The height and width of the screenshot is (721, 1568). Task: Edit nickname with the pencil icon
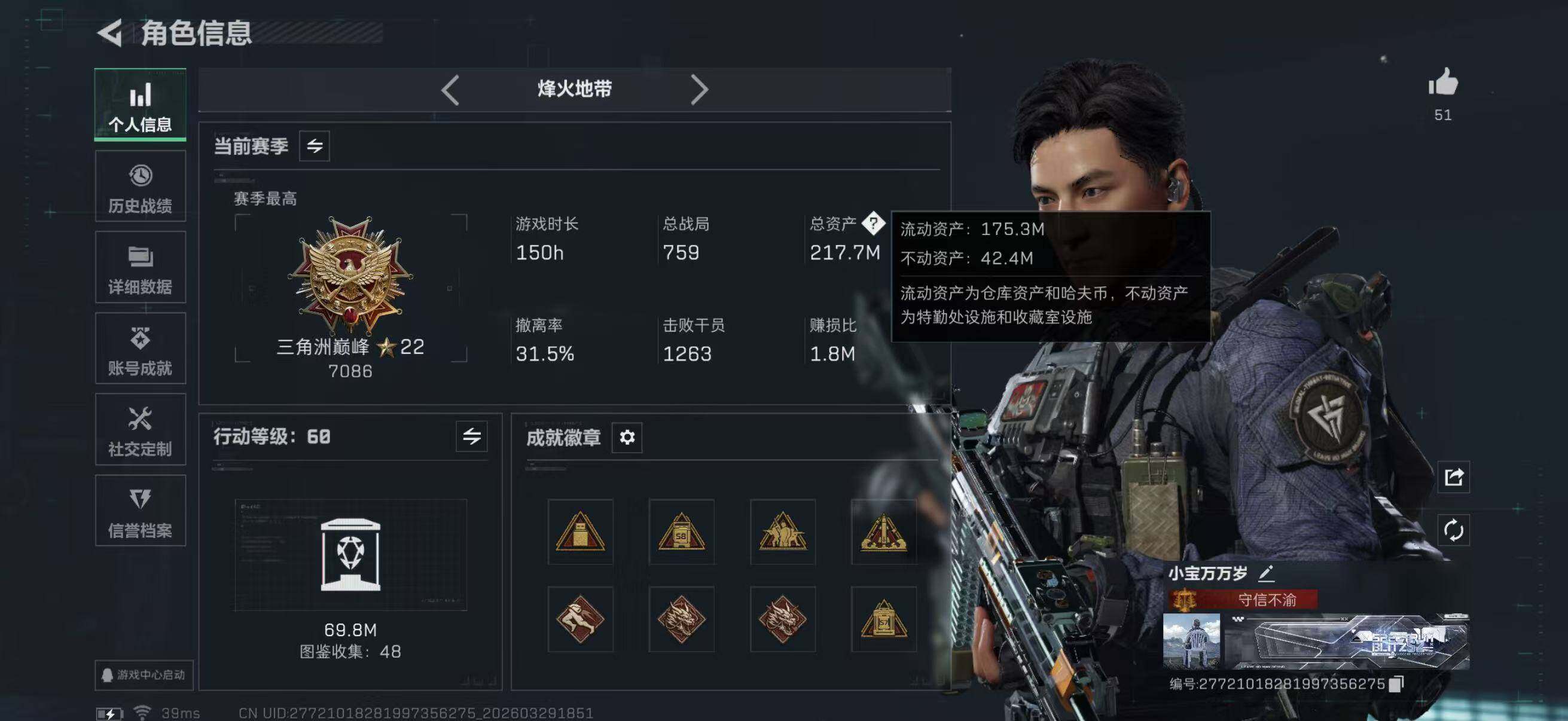tap(1267, 573)
